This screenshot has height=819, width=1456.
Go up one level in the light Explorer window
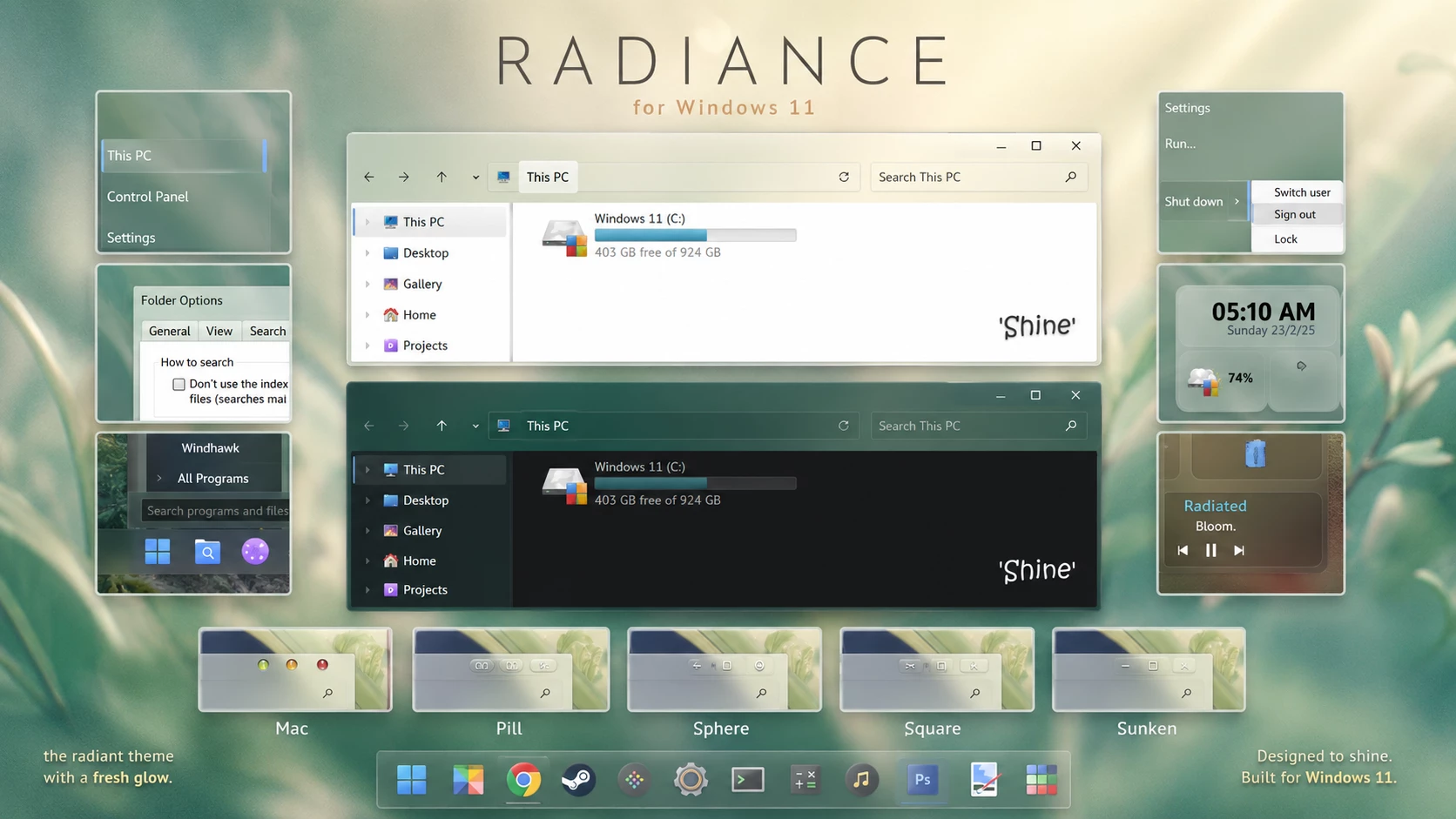[x=442, y=177]
